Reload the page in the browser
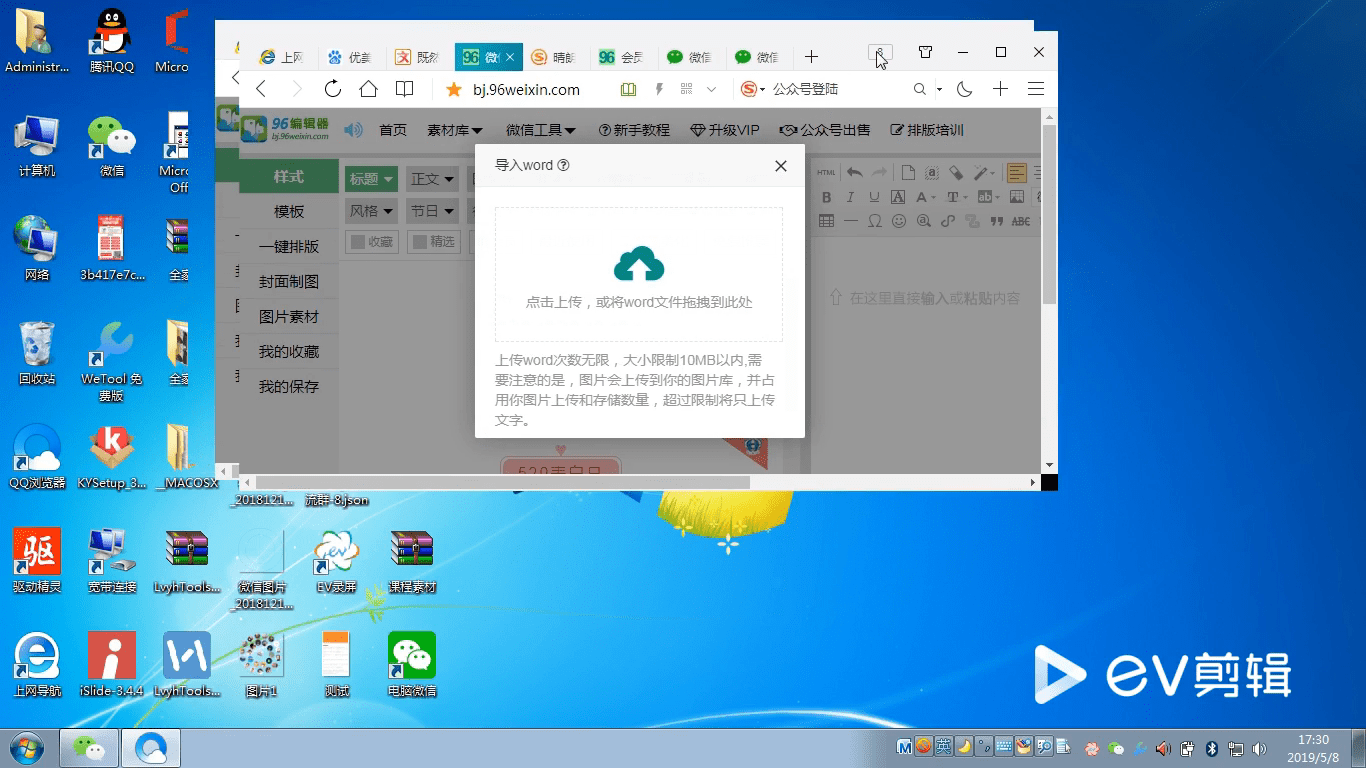 [x=333, y=89]
